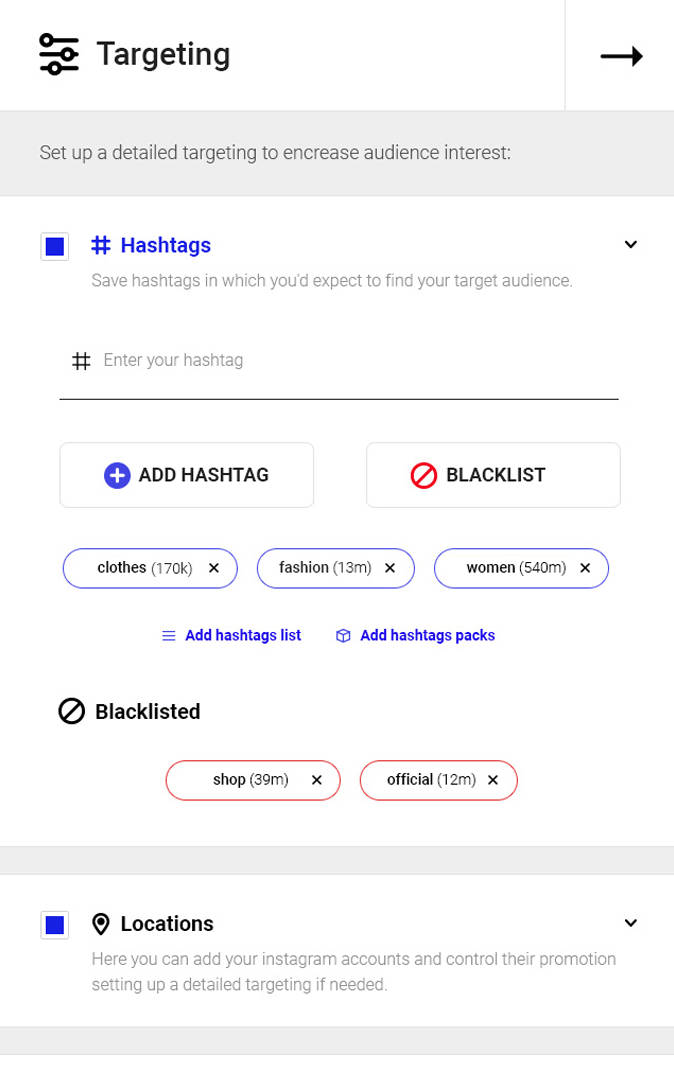Image resolution: width=674 pixels, height=1082 pixels.
Task: Click the BLACKLIST button
Action: tap(493, 474)
